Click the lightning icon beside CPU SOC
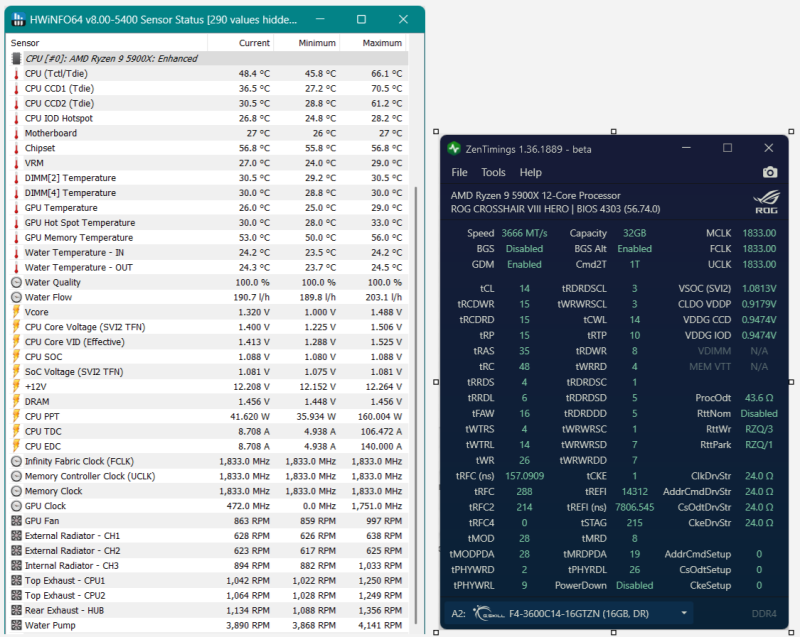 pos(16,357)
